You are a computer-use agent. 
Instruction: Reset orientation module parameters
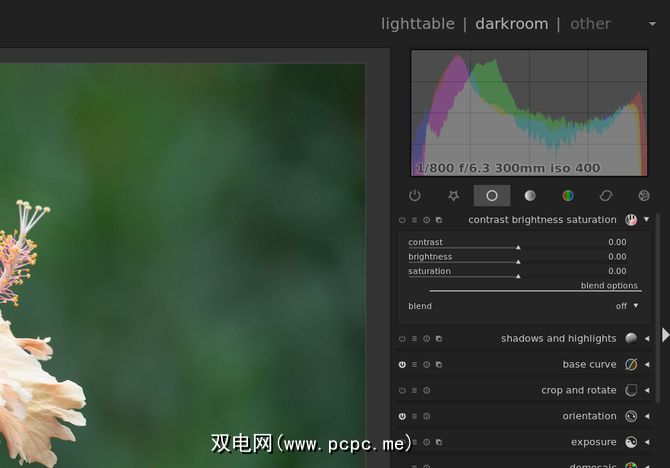[x=426, y=416]
